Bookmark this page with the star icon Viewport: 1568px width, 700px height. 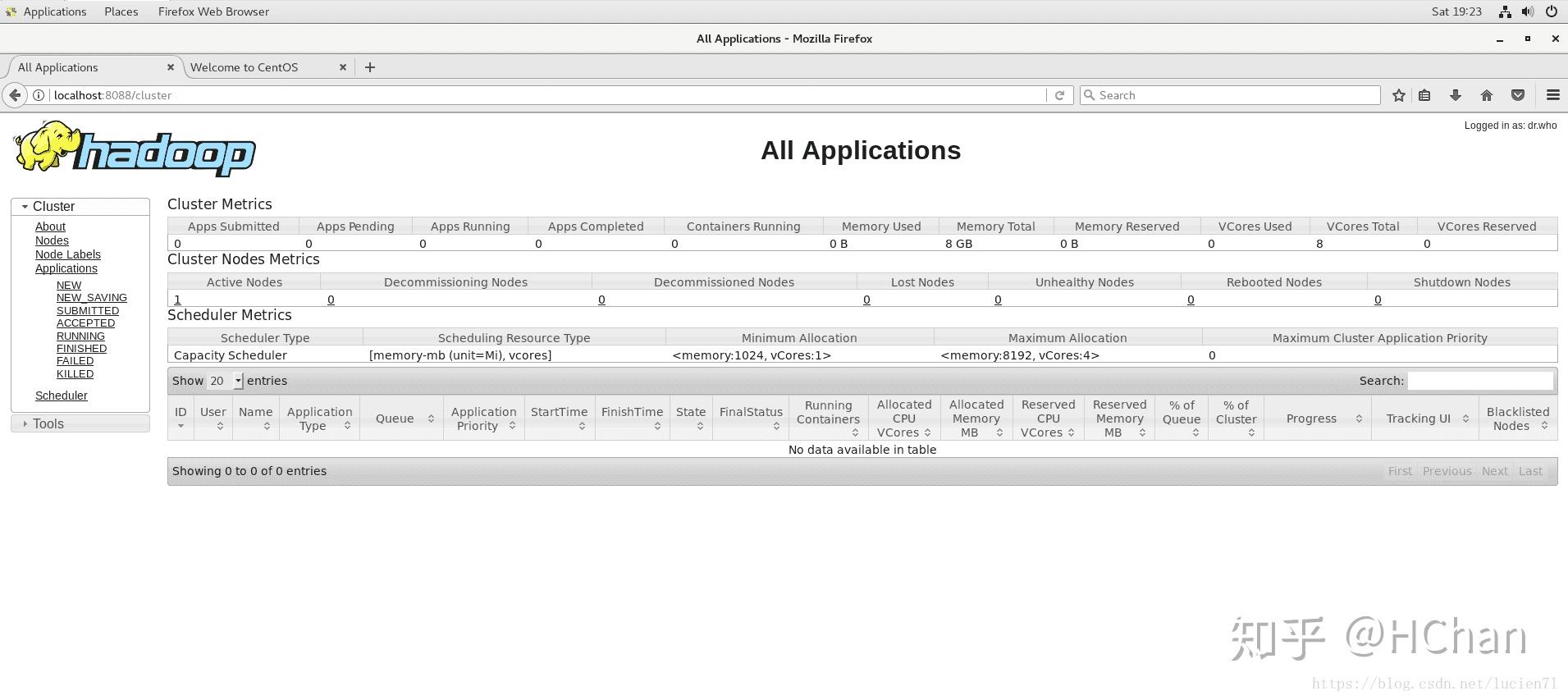pos(1399,95)
